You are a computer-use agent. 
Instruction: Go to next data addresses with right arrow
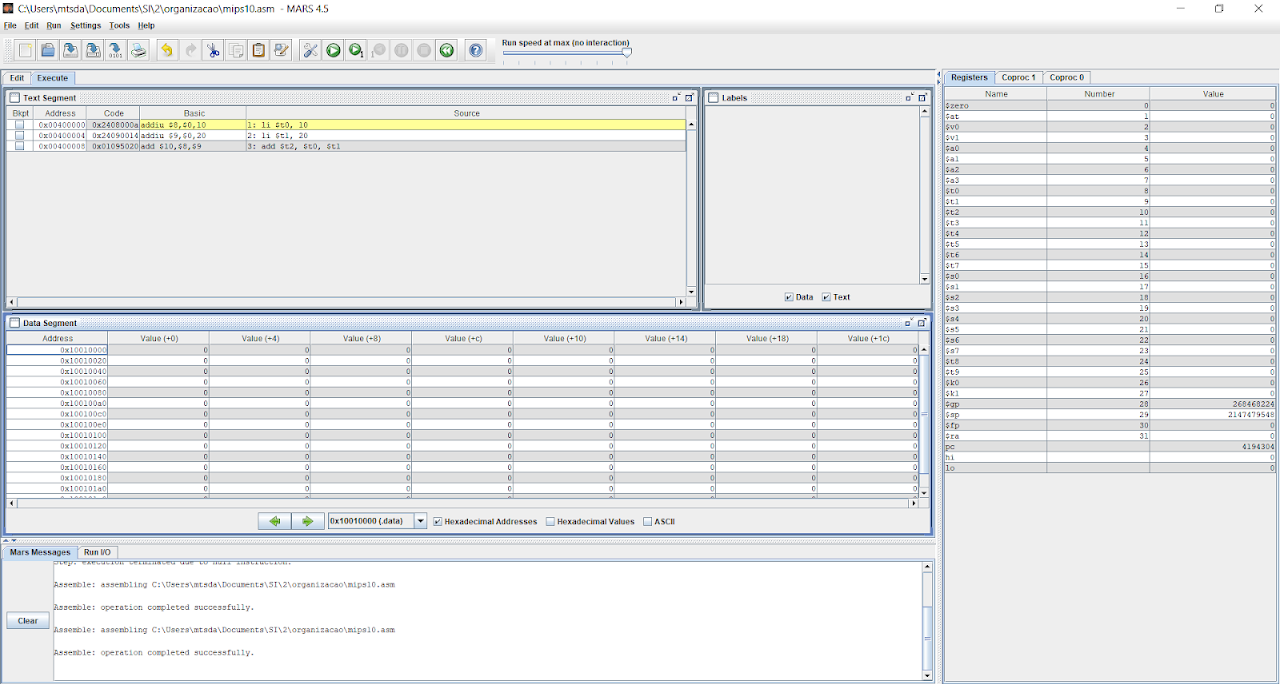(x=308, y=521)
